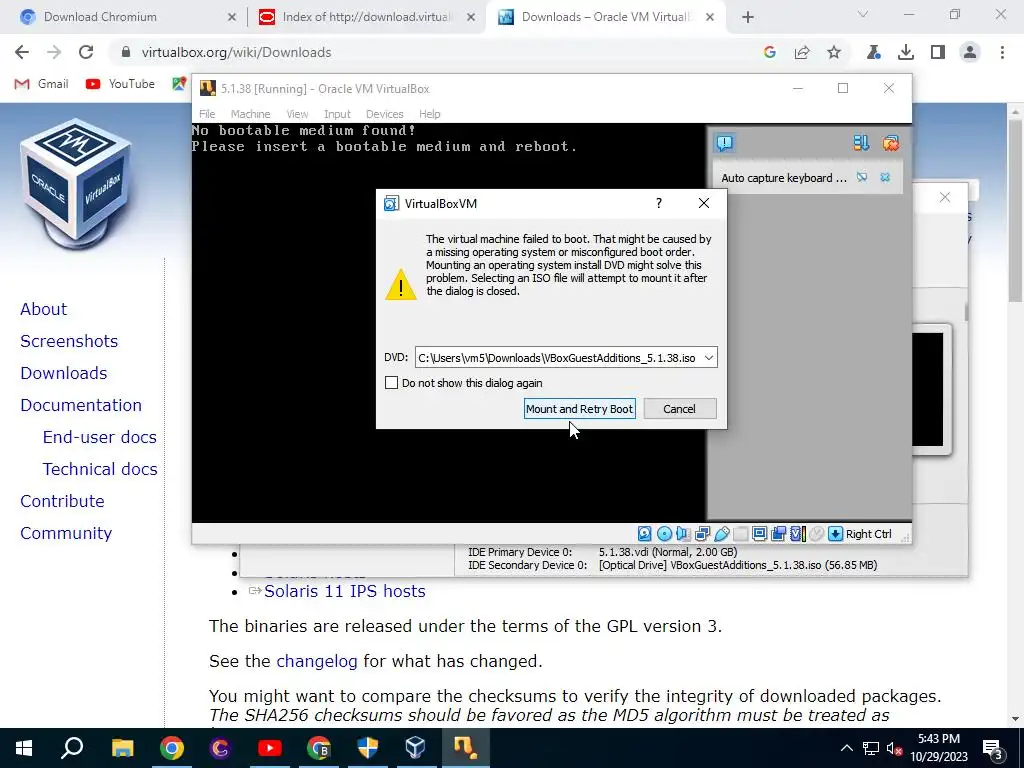Image resolution: width=1024 pixels, height=768 pixels.
Task: Open the Screenshots link in sidebar
Action: point(69,341)
